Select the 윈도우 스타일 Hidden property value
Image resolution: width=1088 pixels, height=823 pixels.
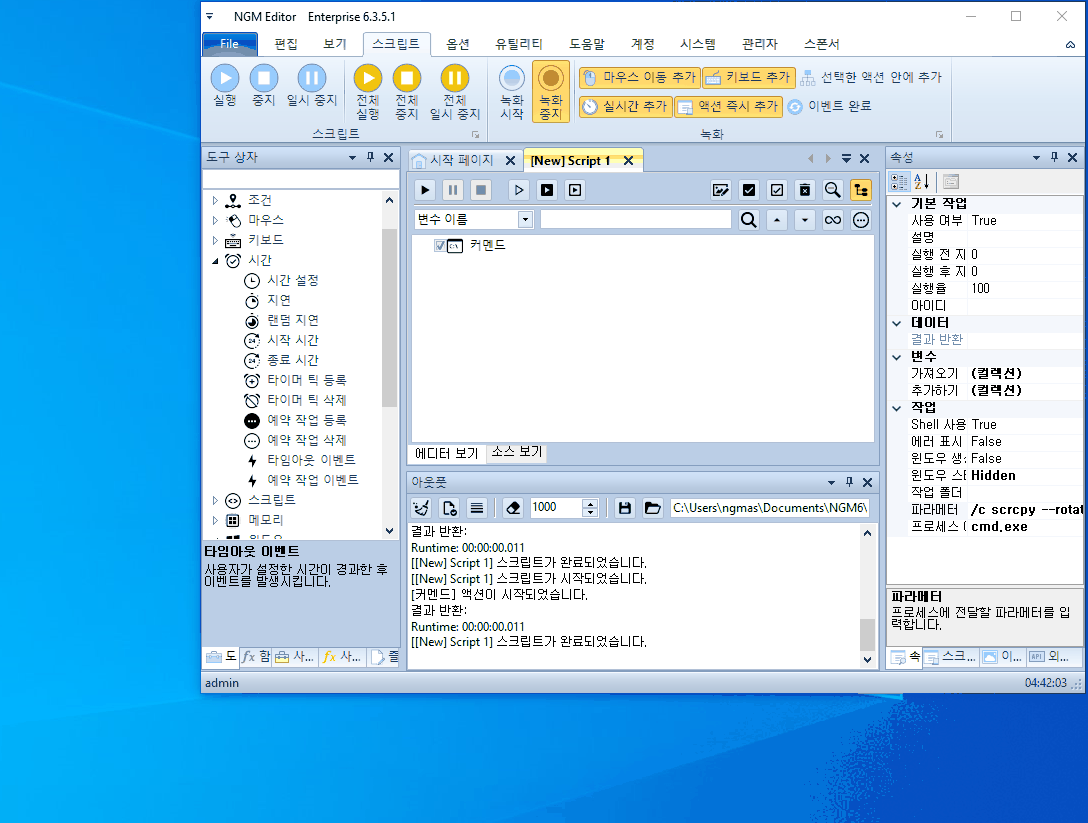[x=1025, y=476]
